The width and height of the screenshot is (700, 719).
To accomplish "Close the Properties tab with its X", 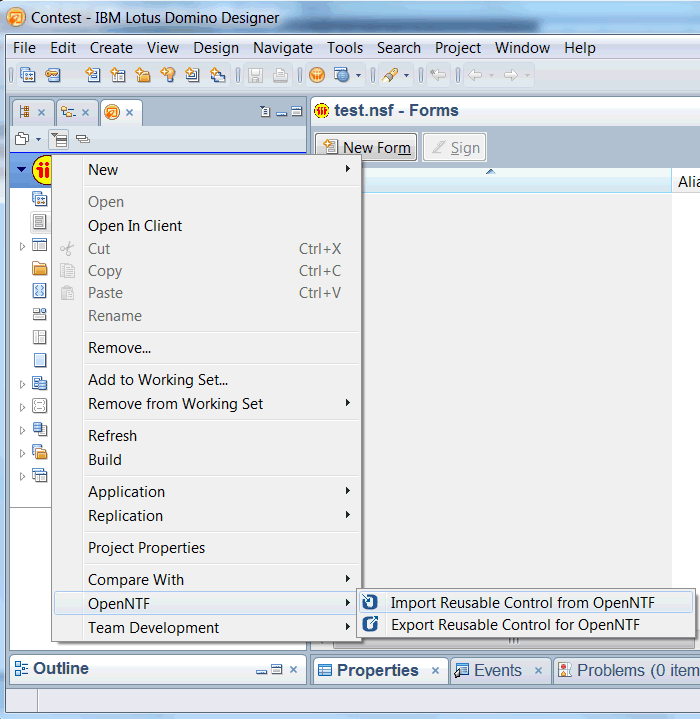I will [x=435, y=671].
